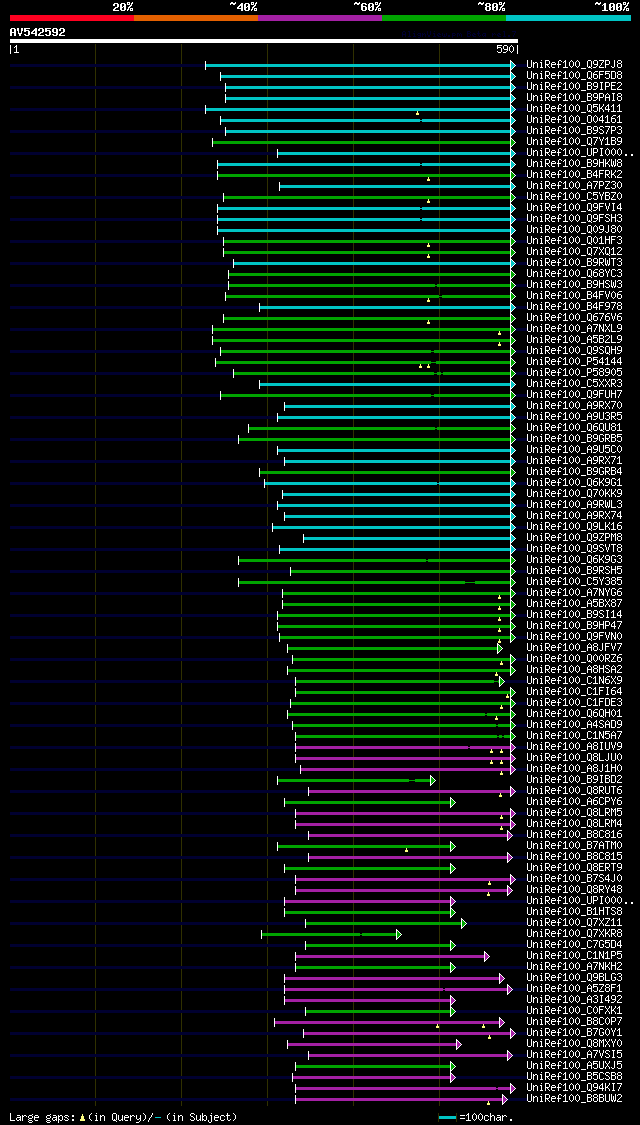Image resolution: width=640 pixels, height=1125 pixels.
Task: Select hit UniRef100_A7NXL9
Action: pos(574,329)
